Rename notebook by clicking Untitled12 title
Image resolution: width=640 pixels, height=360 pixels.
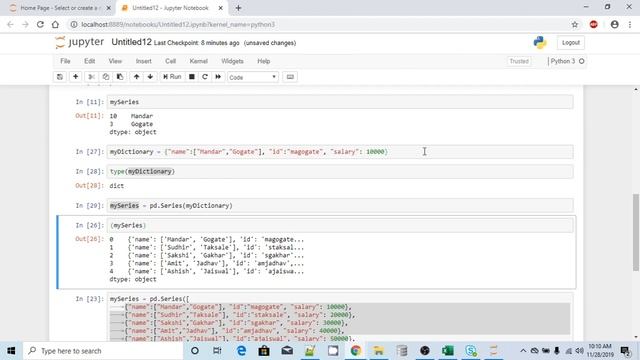(131, 42)
